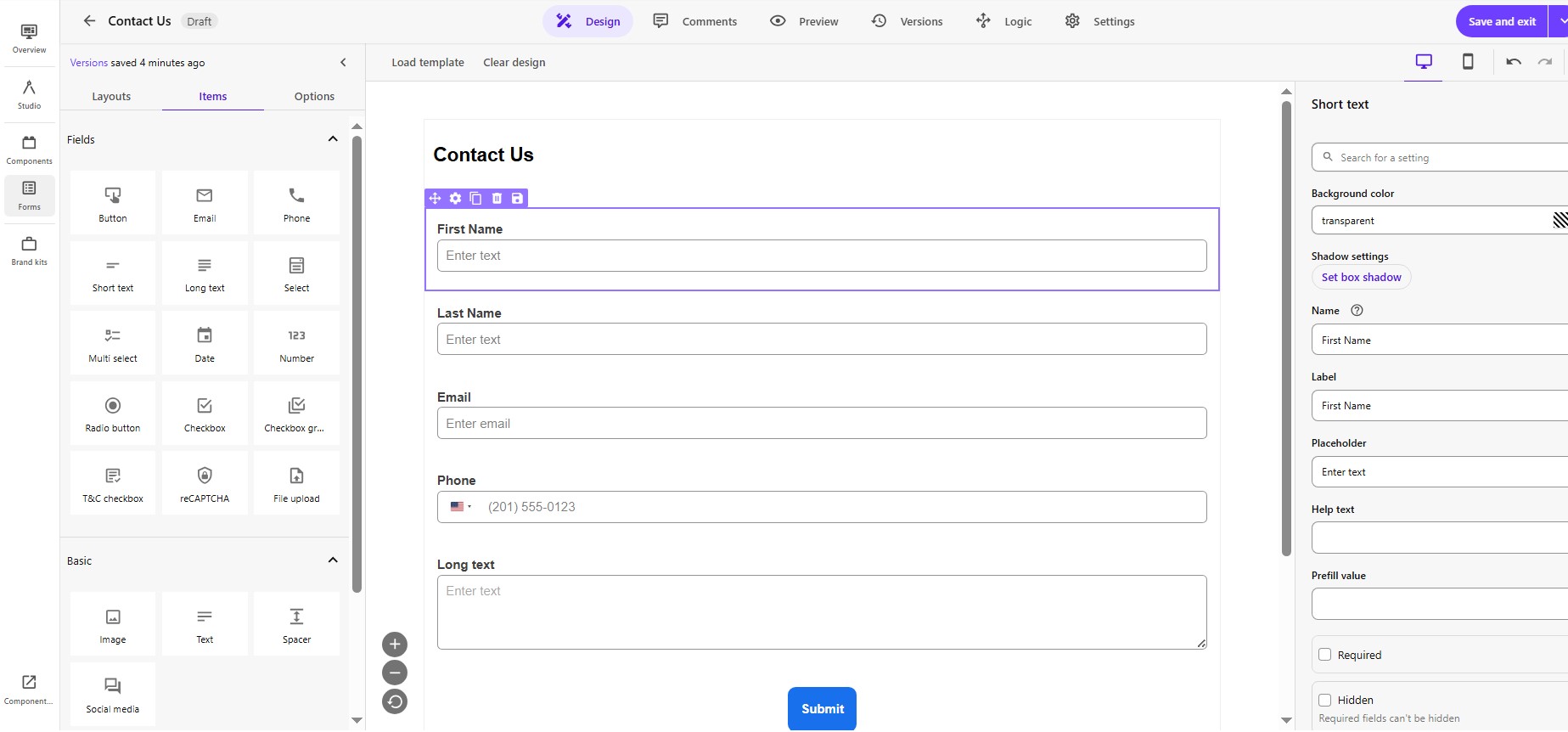Open the phone country flag dropdown
Screen dimensions: 1568x732
pyautogui.click(x=461, y=507)
